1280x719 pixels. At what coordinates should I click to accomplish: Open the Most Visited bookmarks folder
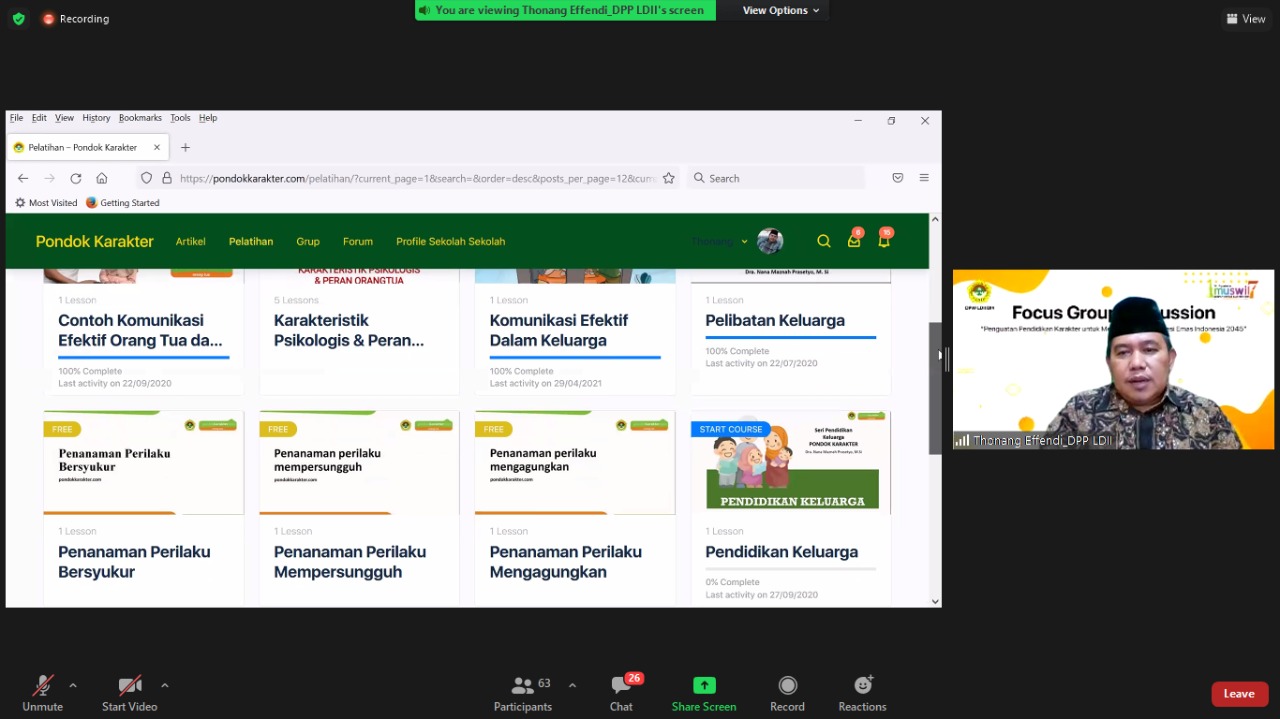point(46,203)
